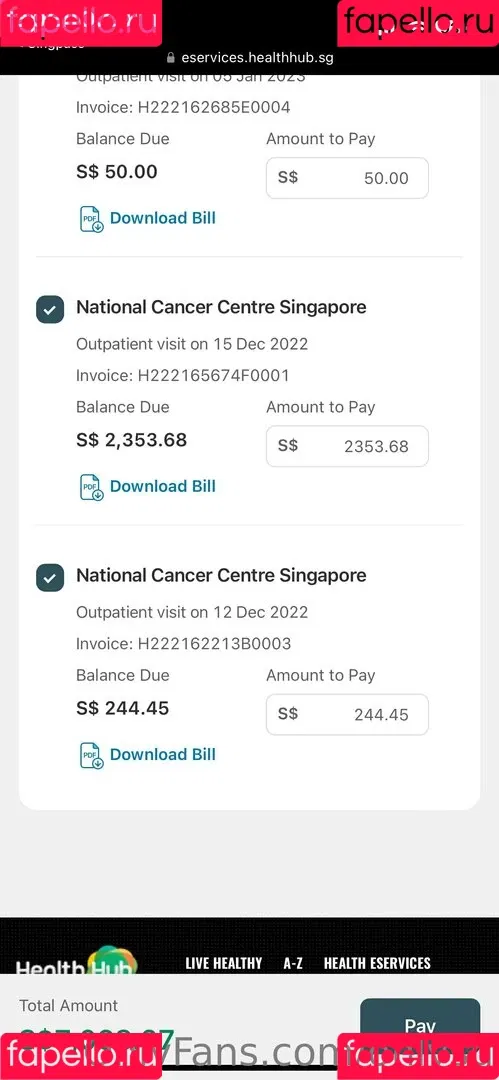499x1080 pixels.
Task: Uncheck the 15 Dec 2022 visit checkbox
Action: pyautogui.click(x=50, y=310)
